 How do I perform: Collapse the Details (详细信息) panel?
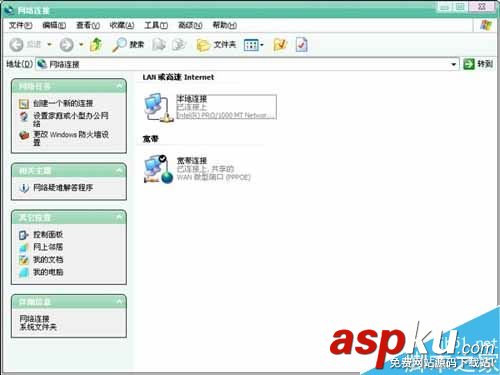pos(119,302)
